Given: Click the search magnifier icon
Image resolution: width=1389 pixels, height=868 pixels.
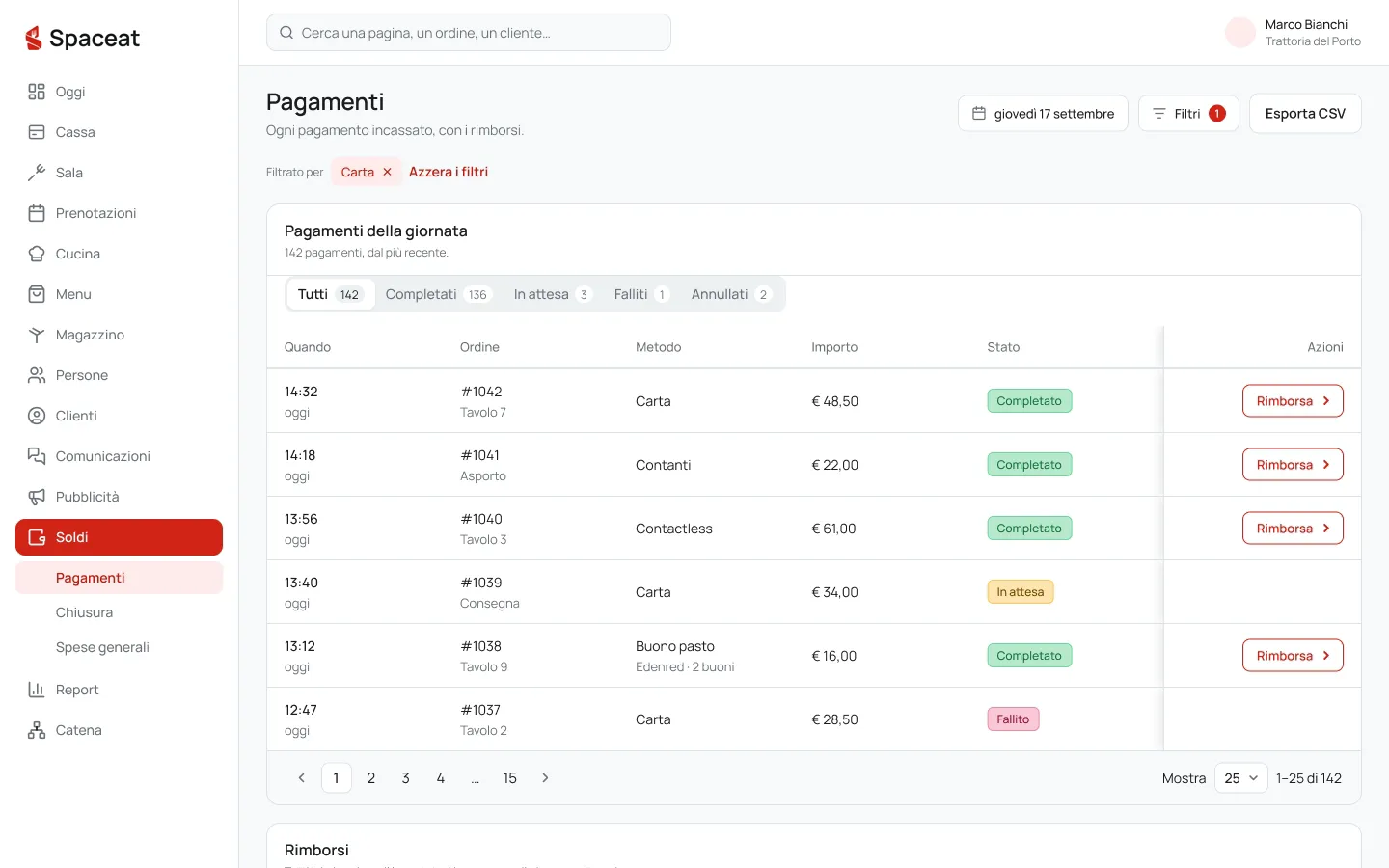Looking at the screenshot, I should tap(286, 33).
